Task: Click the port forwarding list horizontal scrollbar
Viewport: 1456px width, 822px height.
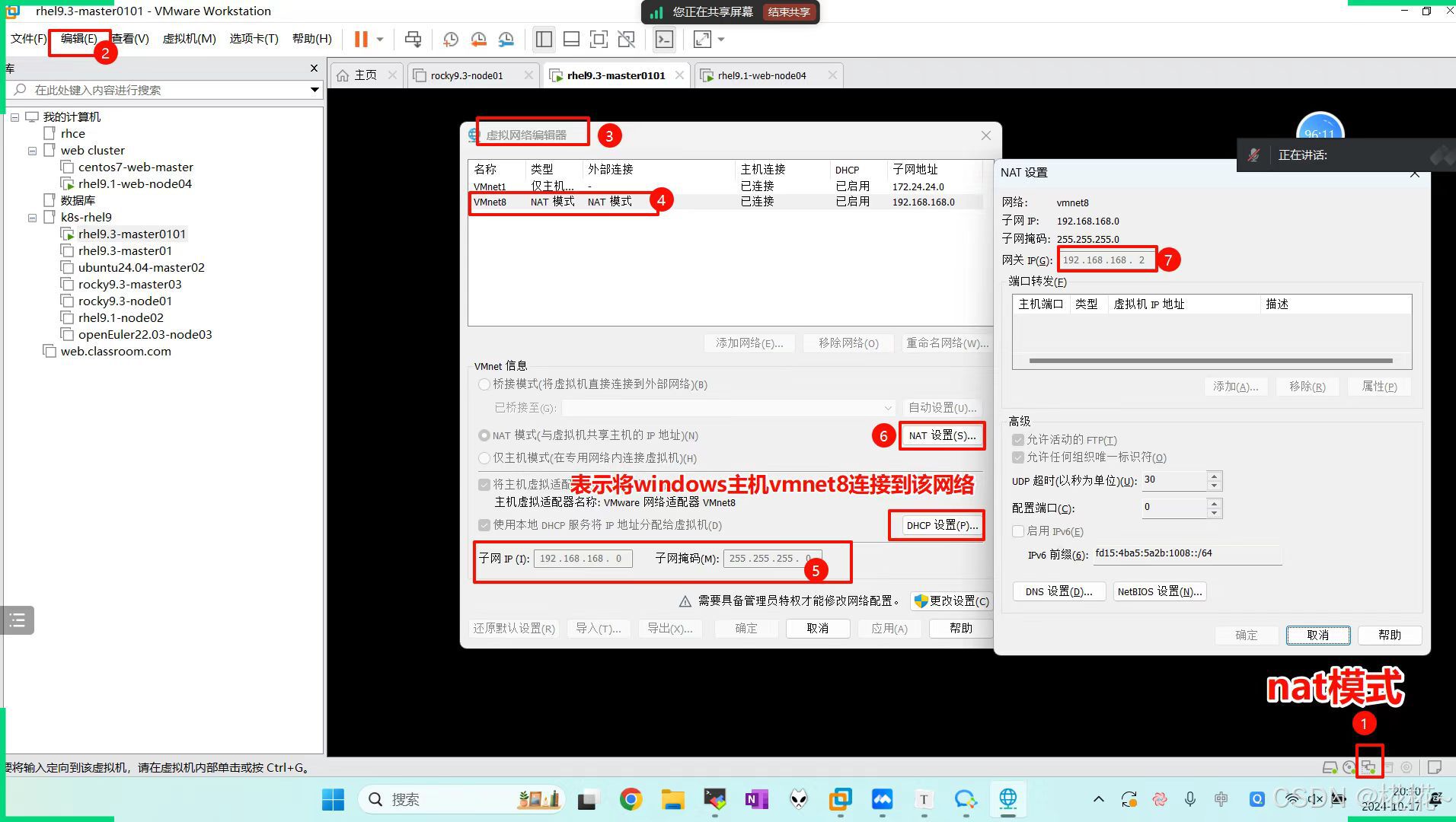Action: pos(1211,361)
